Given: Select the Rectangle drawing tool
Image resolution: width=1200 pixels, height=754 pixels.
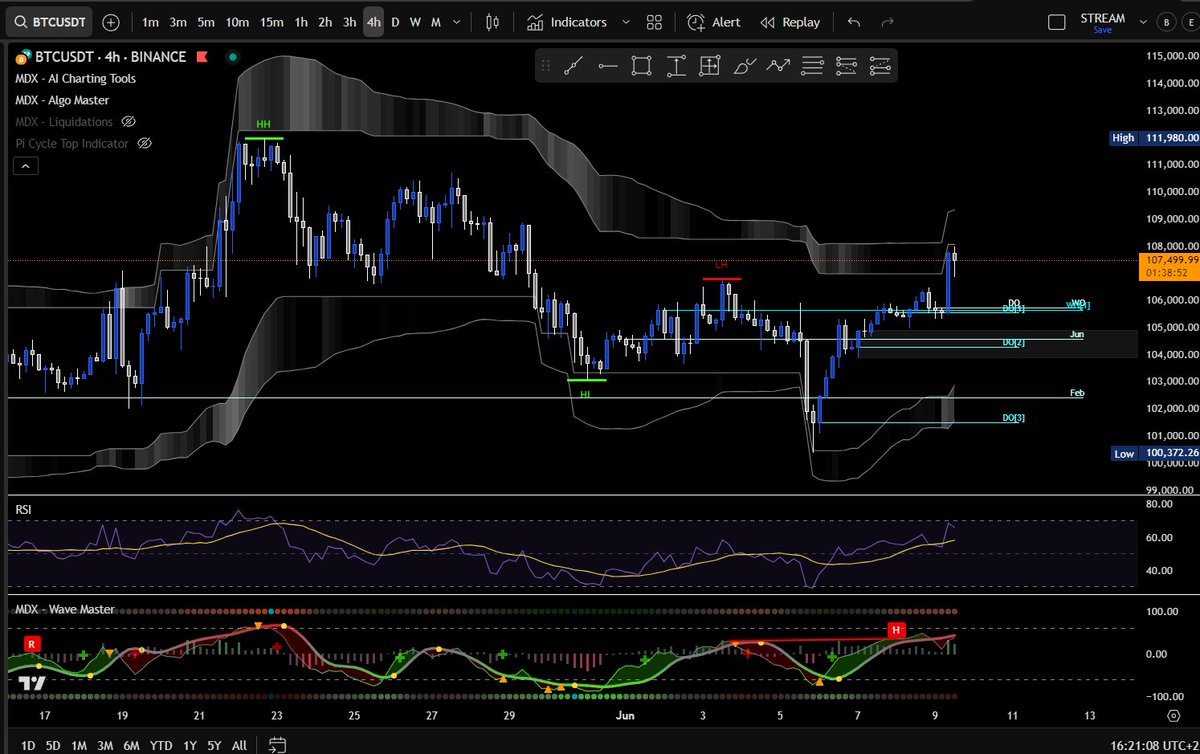Looking at the screenshot, I should point(641,65).
